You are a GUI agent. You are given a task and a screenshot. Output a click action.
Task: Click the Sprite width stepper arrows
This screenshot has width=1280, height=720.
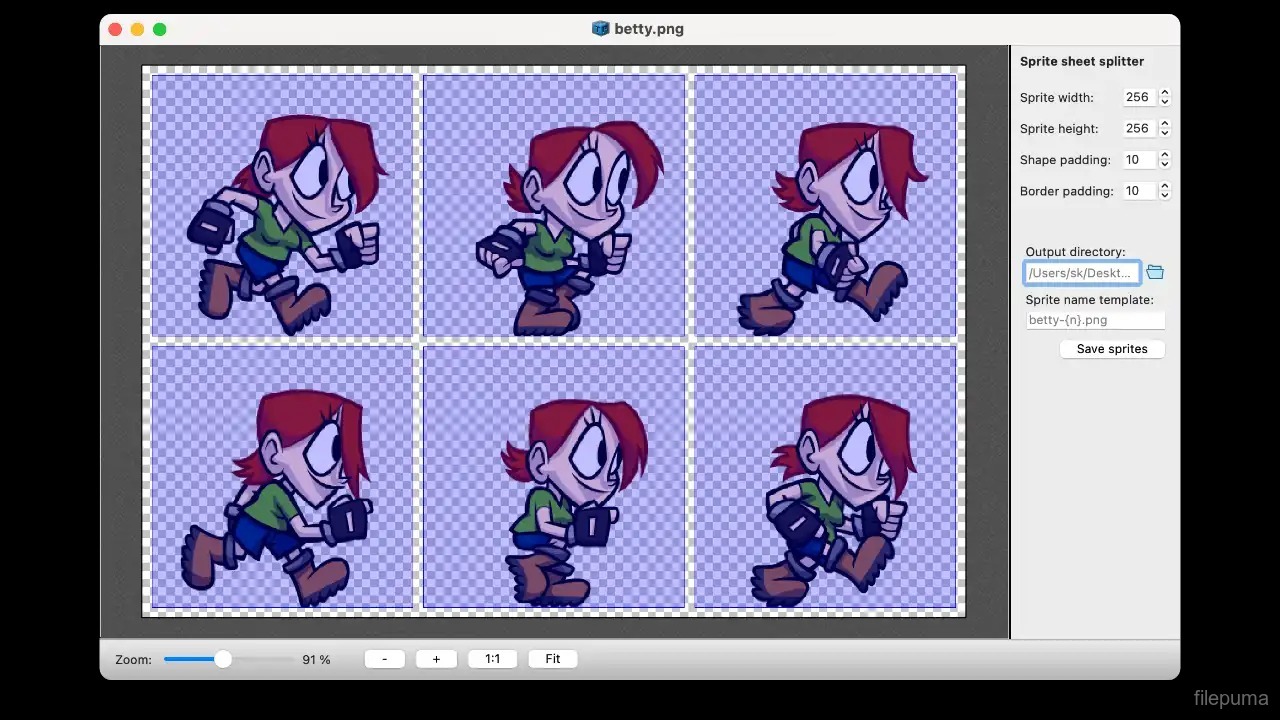tap(1165, 98)
